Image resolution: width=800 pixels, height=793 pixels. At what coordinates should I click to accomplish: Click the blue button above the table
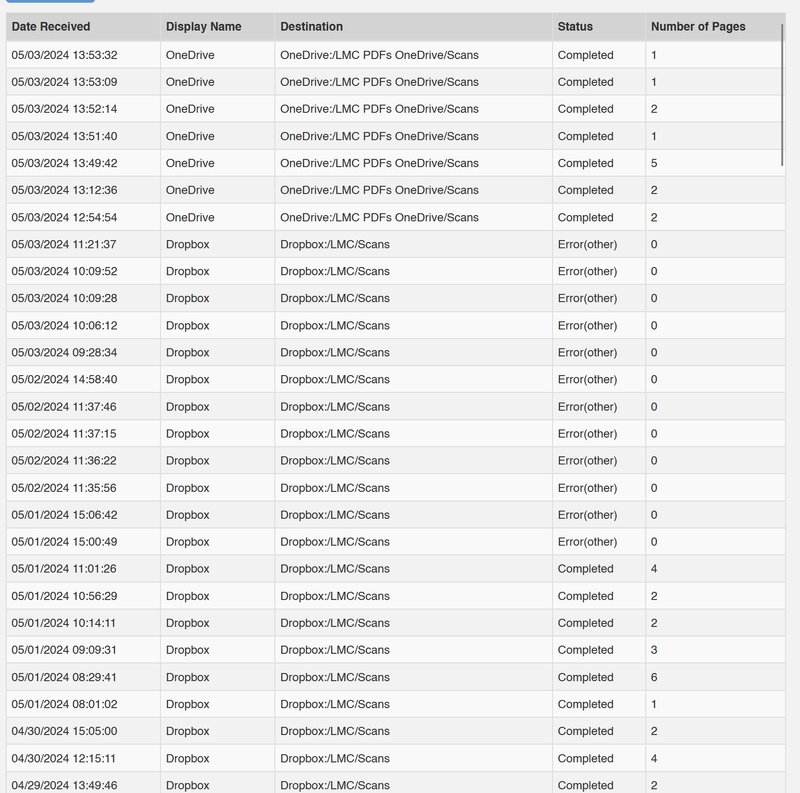[48, 4]
